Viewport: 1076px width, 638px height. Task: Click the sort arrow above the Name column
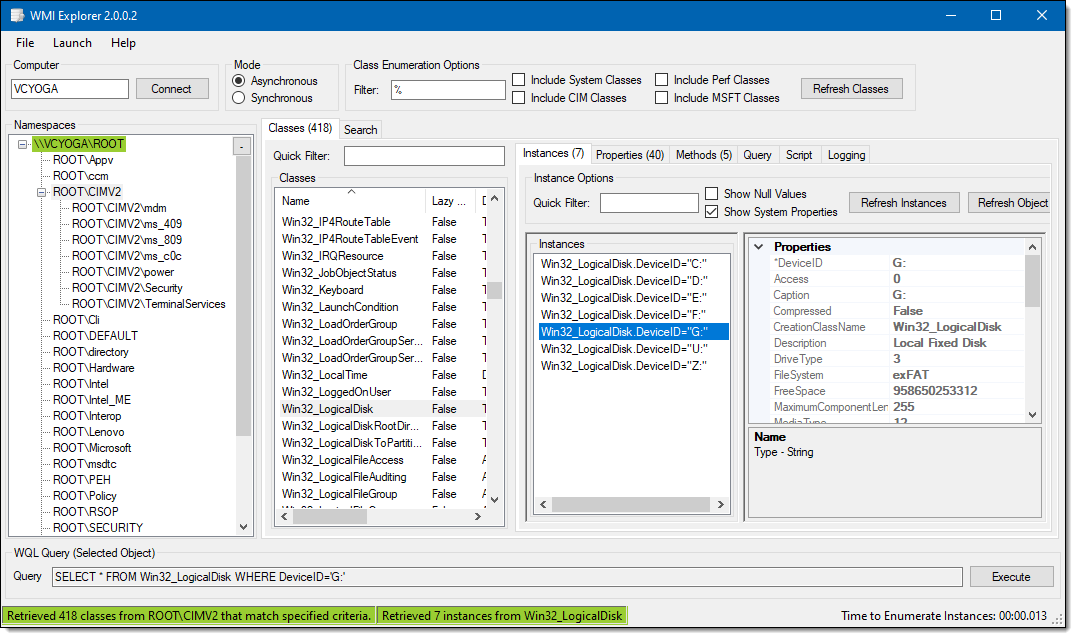(x=351, y=191)
